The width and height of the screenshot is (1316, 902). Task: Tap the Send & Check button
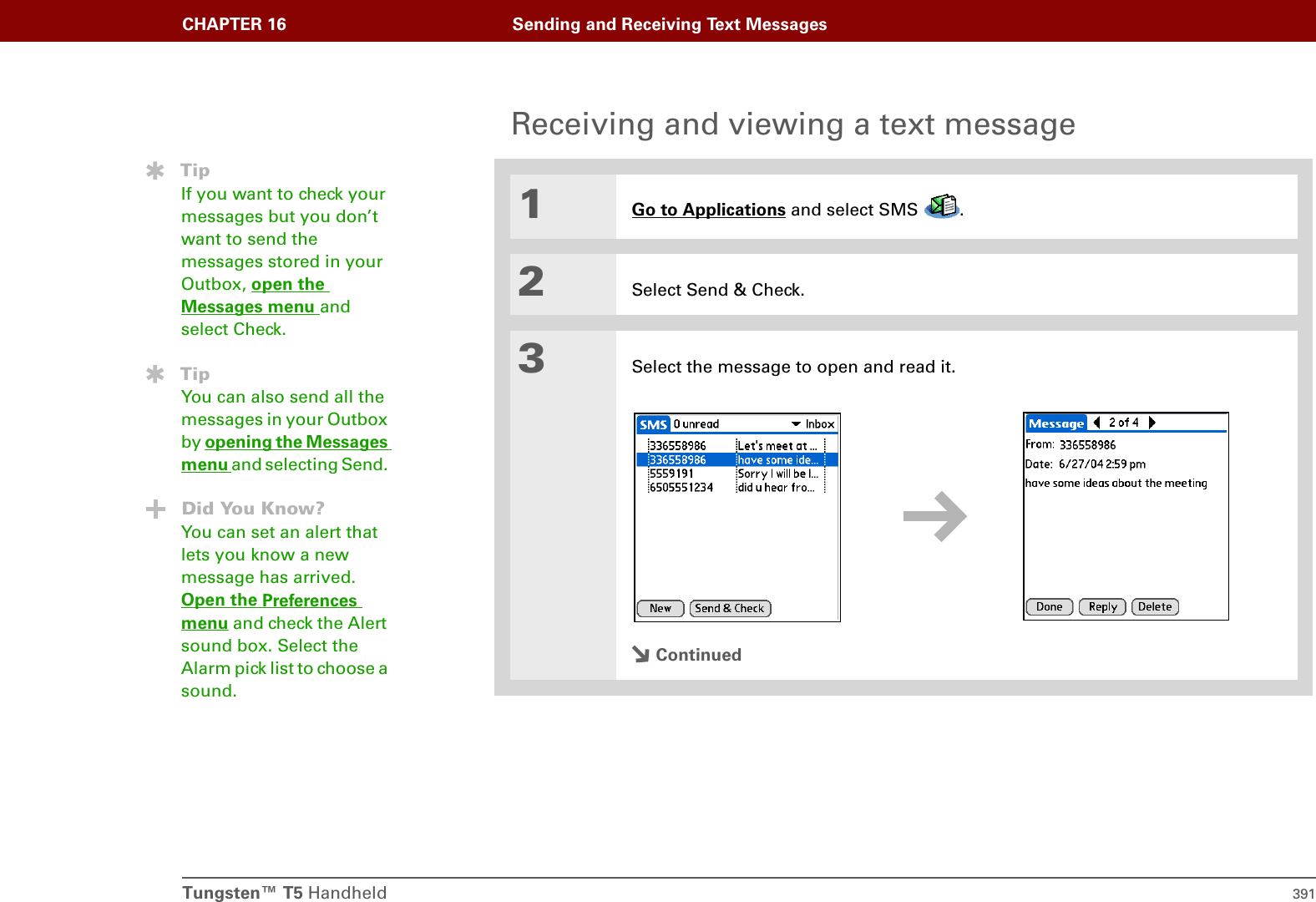tap(730, 608)
